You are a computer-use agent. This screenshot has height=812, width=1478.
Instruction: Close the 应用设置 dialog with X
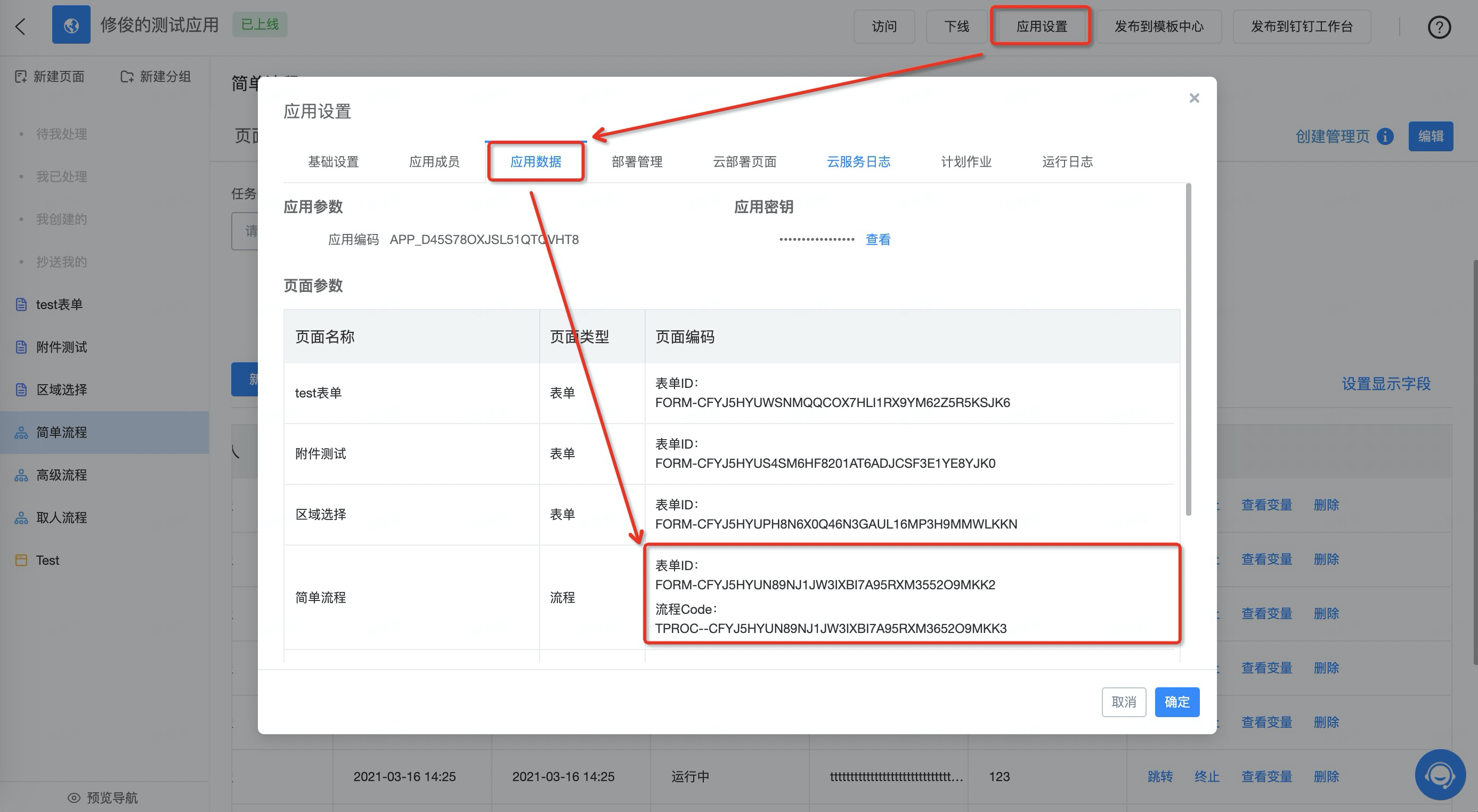pyautogui.click(x=1195, y=98)
